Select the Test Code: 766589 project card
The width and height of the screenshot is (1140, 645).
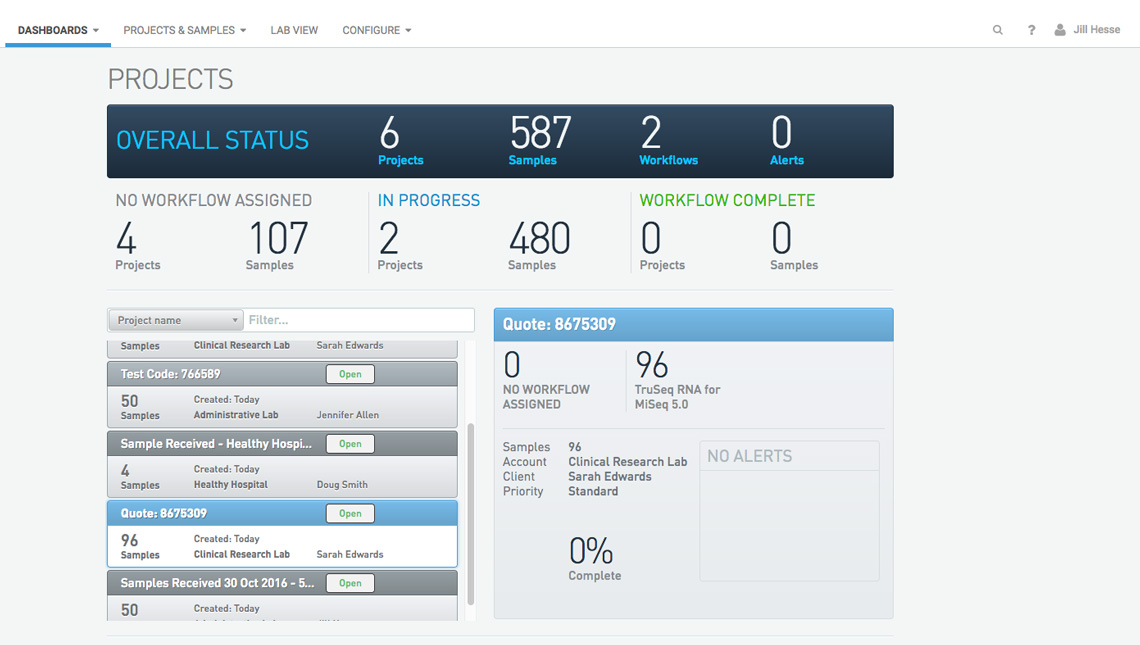[x=282, y=394]
